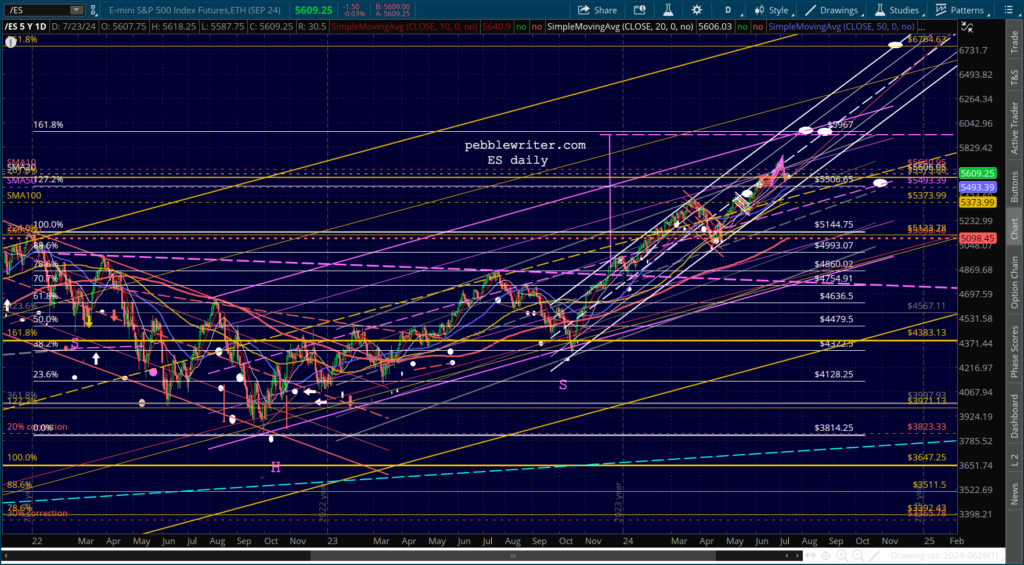Click the right scroll arrow on time scrollbar
Image resolution: width=1024 pixels, height=565 pixels.
[797, 556]
